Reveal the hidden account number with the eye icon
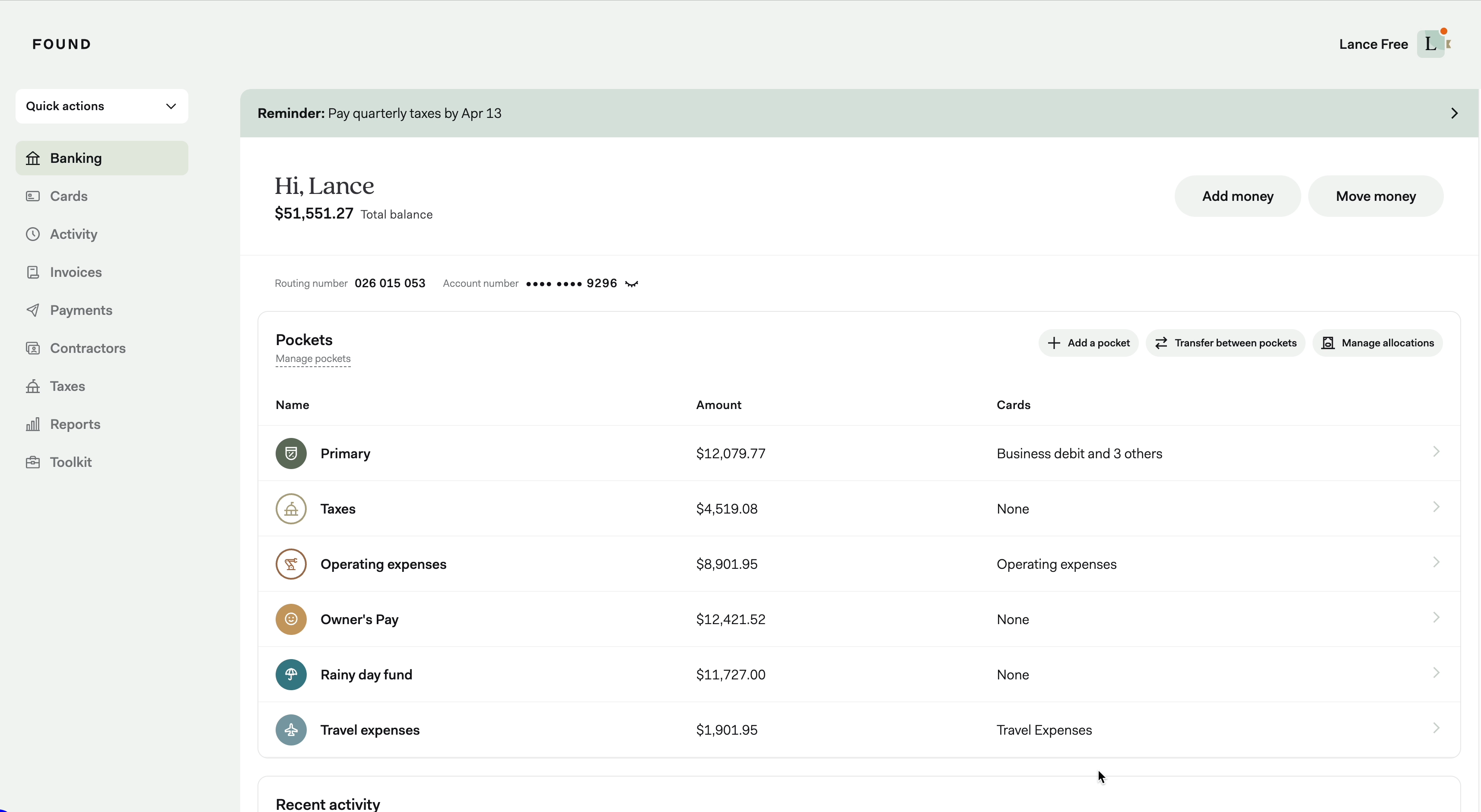The width and height of the screenshot is (1481, 812). pyautogui.click(x=631, y=284)
